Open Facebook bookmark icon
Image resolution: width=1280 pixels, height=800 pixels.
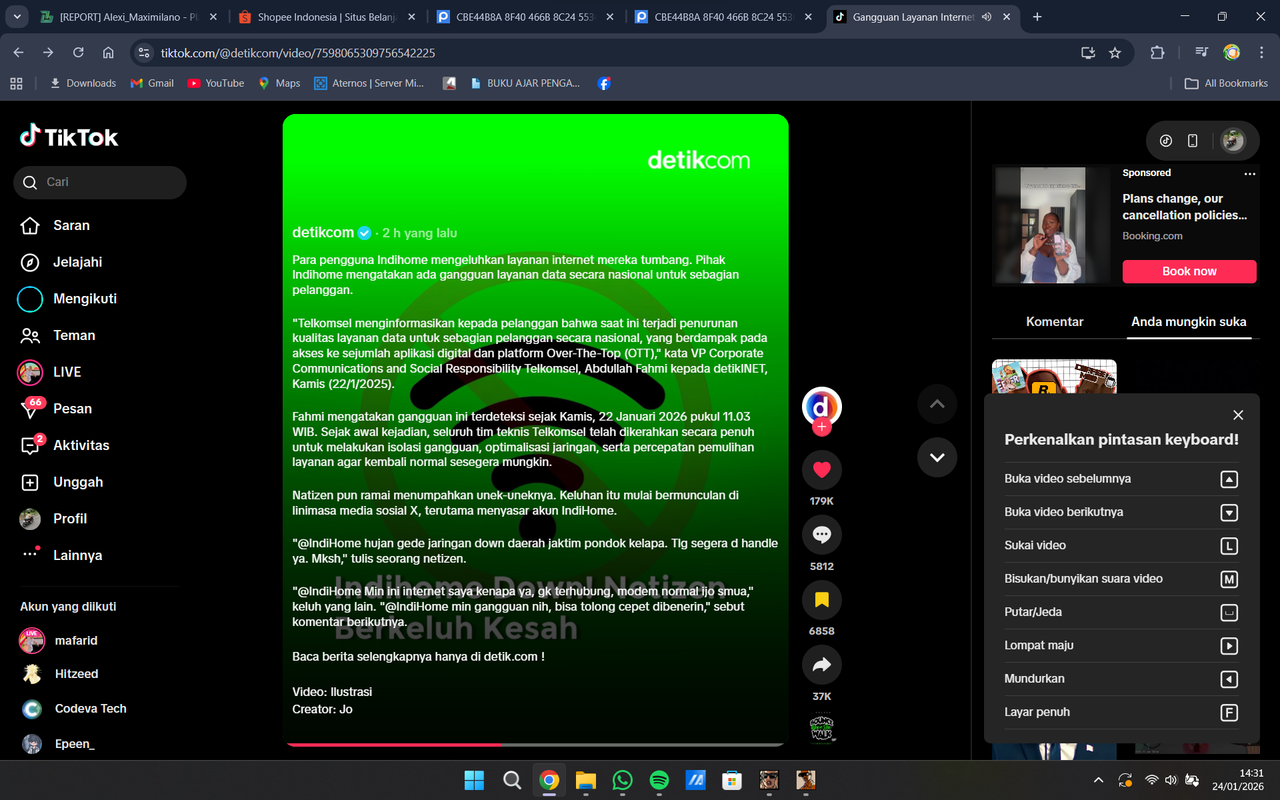tap(604, 83)
